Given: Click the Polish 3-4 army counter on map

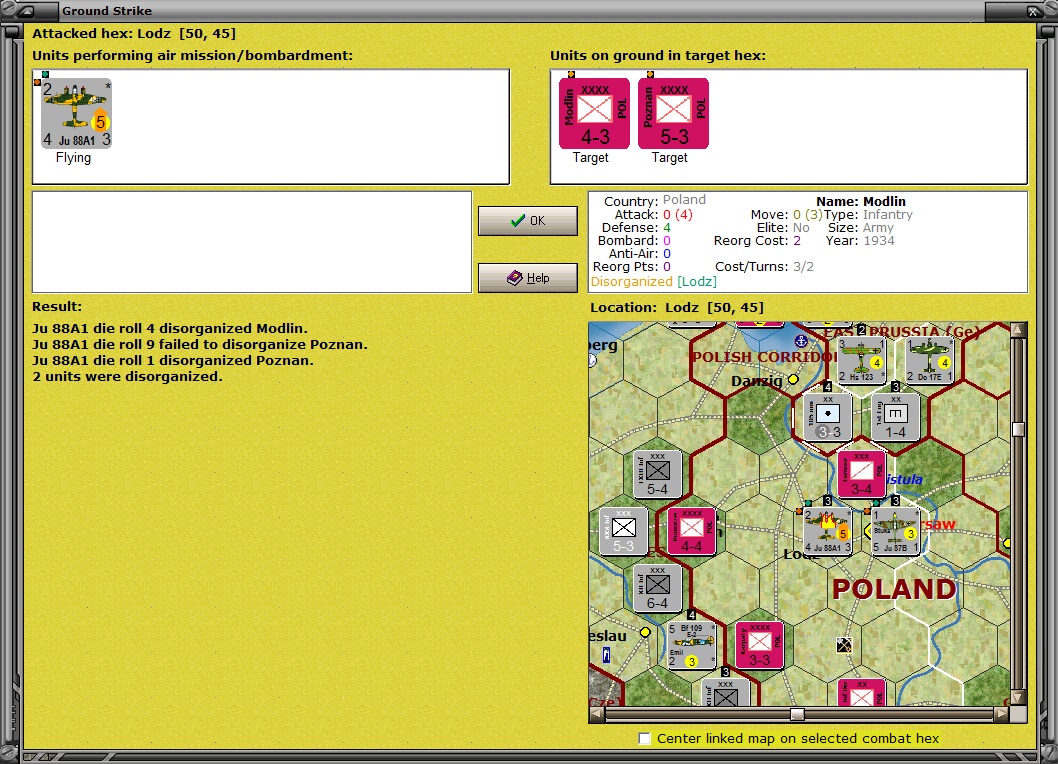Looking at the screenshot, I should [862, 474].
